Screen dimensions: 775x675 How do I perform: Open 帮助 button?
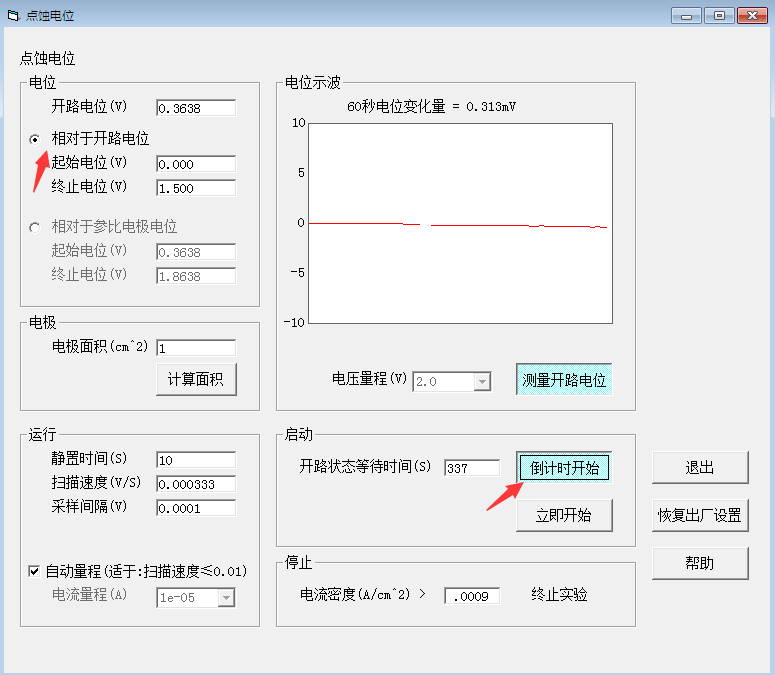(699, 563)
